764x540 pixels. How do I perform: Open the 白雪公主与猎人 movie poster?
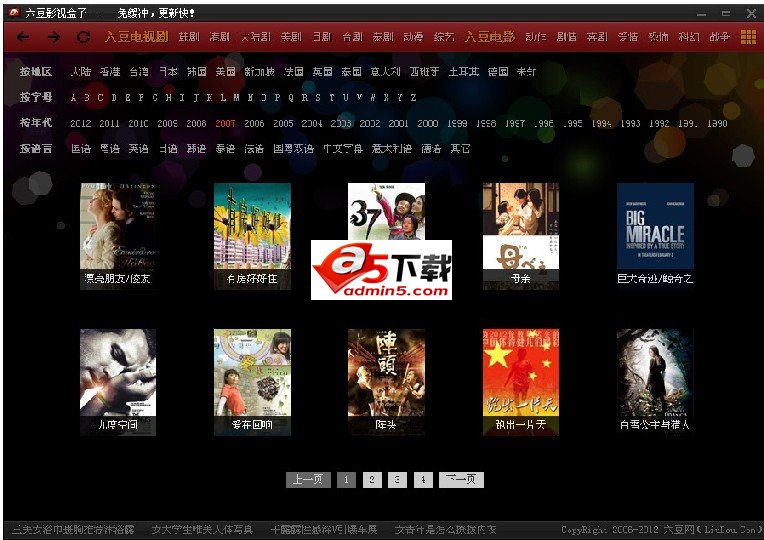coord(655,382)
